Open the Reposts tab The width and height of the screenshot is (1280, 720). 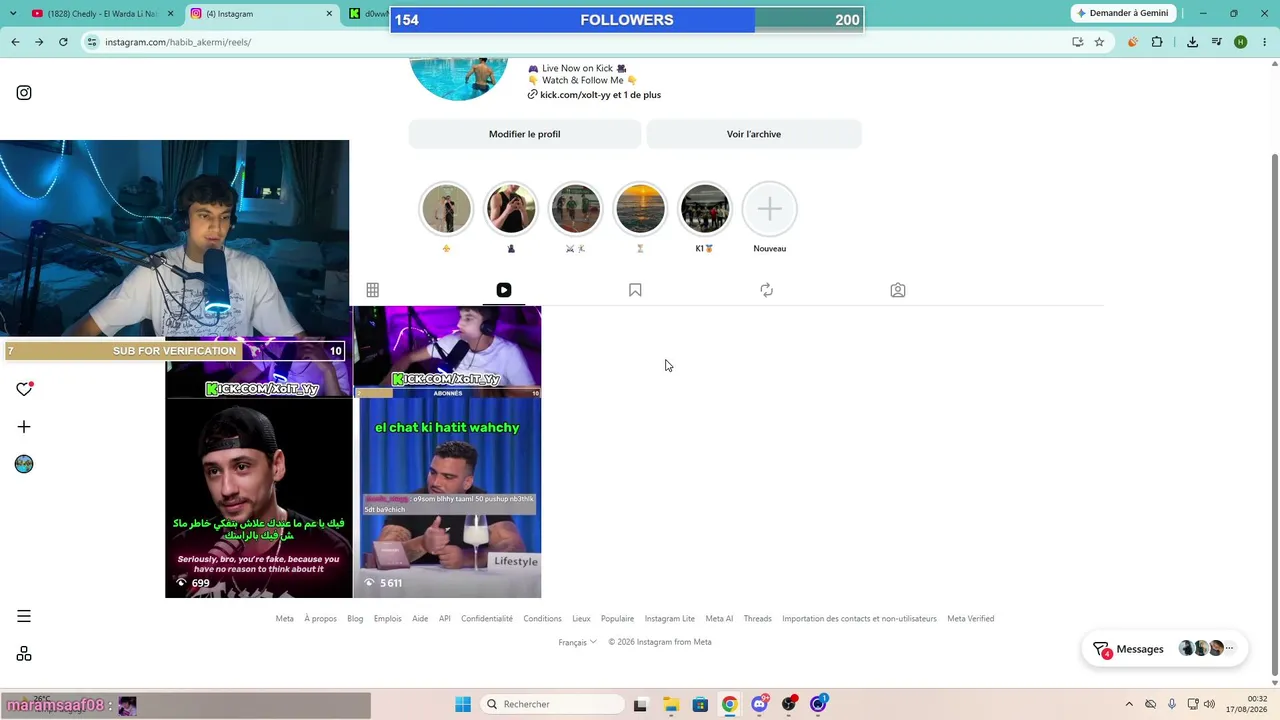[766, 290]
